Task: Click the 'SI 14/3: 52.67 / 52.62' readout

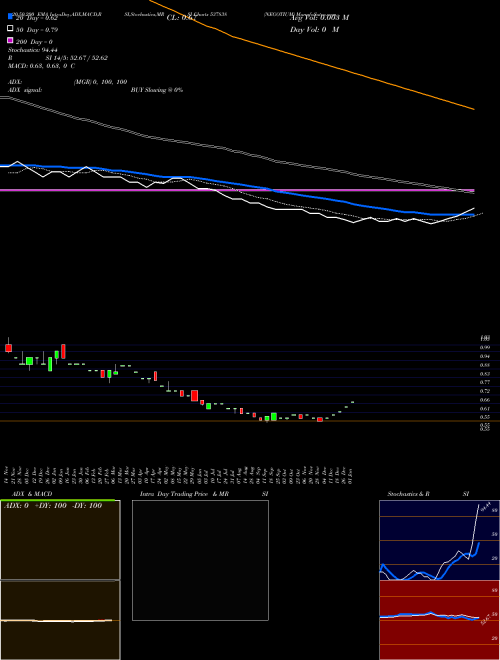Action: pos(77,58)
